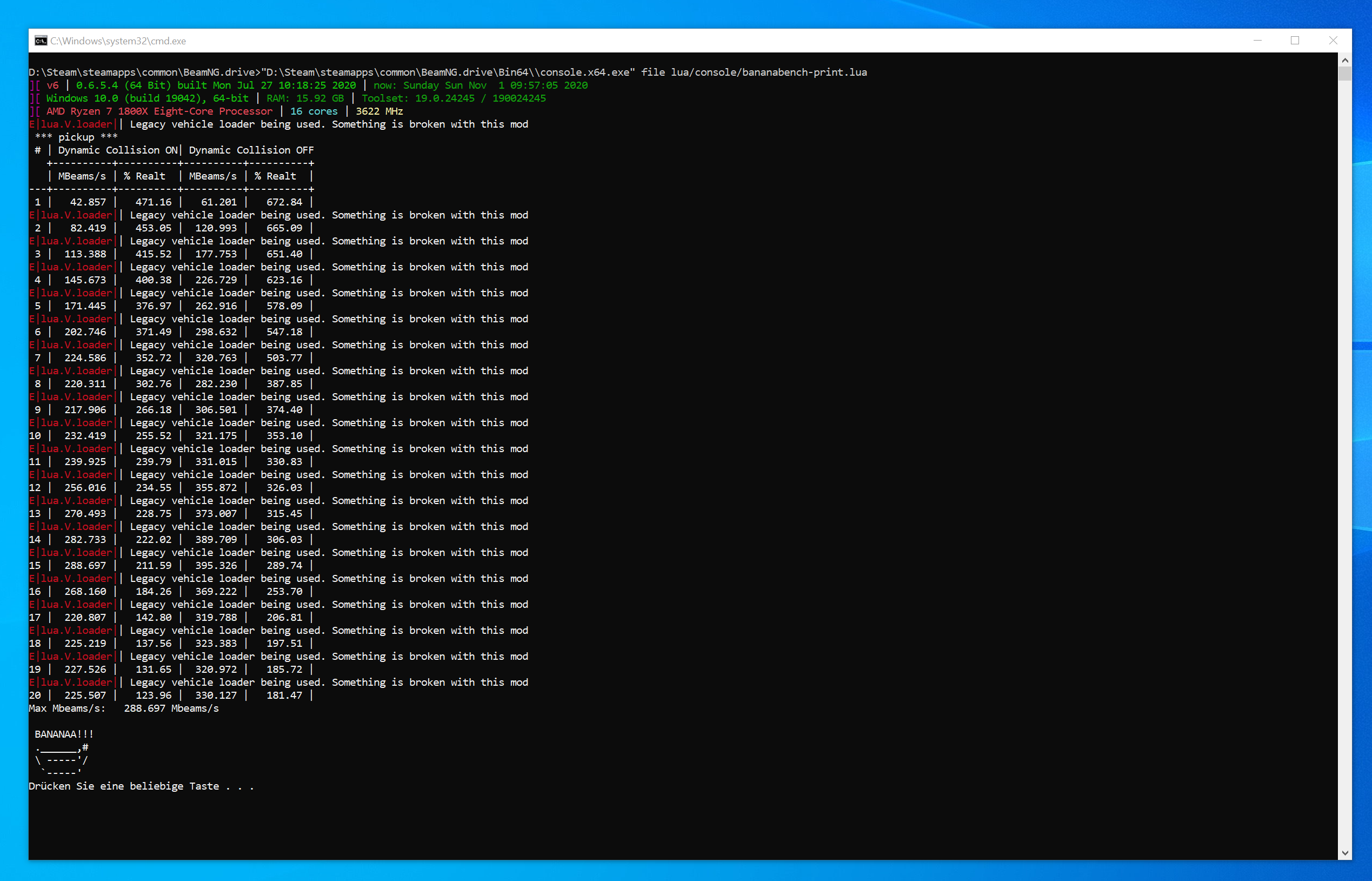Click row 20 value 330.127
The image size is (1372, 881).
pos(216,695)
